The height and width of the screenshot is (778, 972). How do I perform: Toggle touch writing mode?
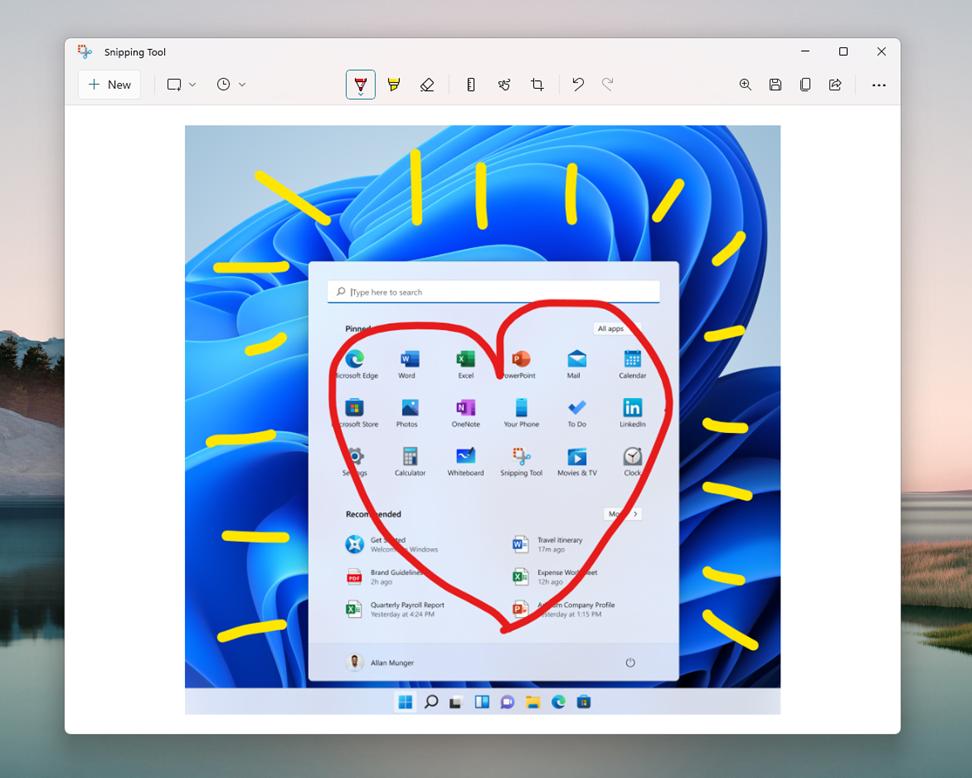(x=504, y=84)
